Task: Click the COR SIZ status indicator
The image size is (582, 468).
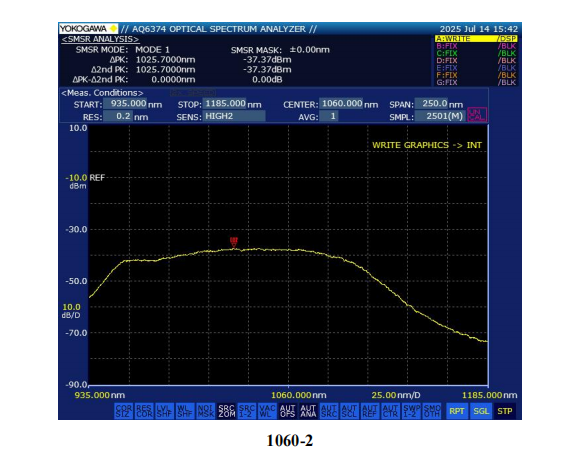Action: [124, 411]
